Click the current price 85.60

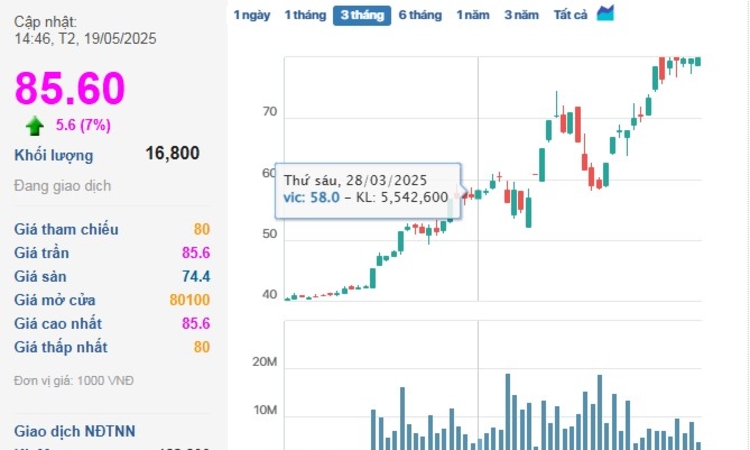[x=69, y=89]
